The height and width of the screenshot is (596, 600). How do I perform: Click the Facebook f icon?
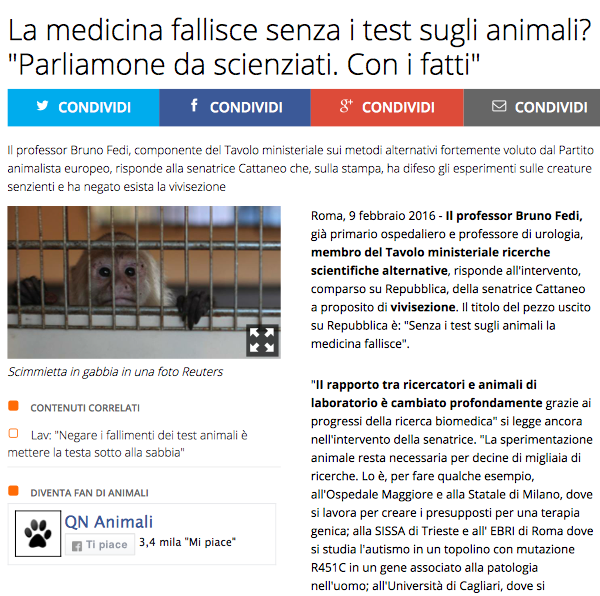pos(194,105)
